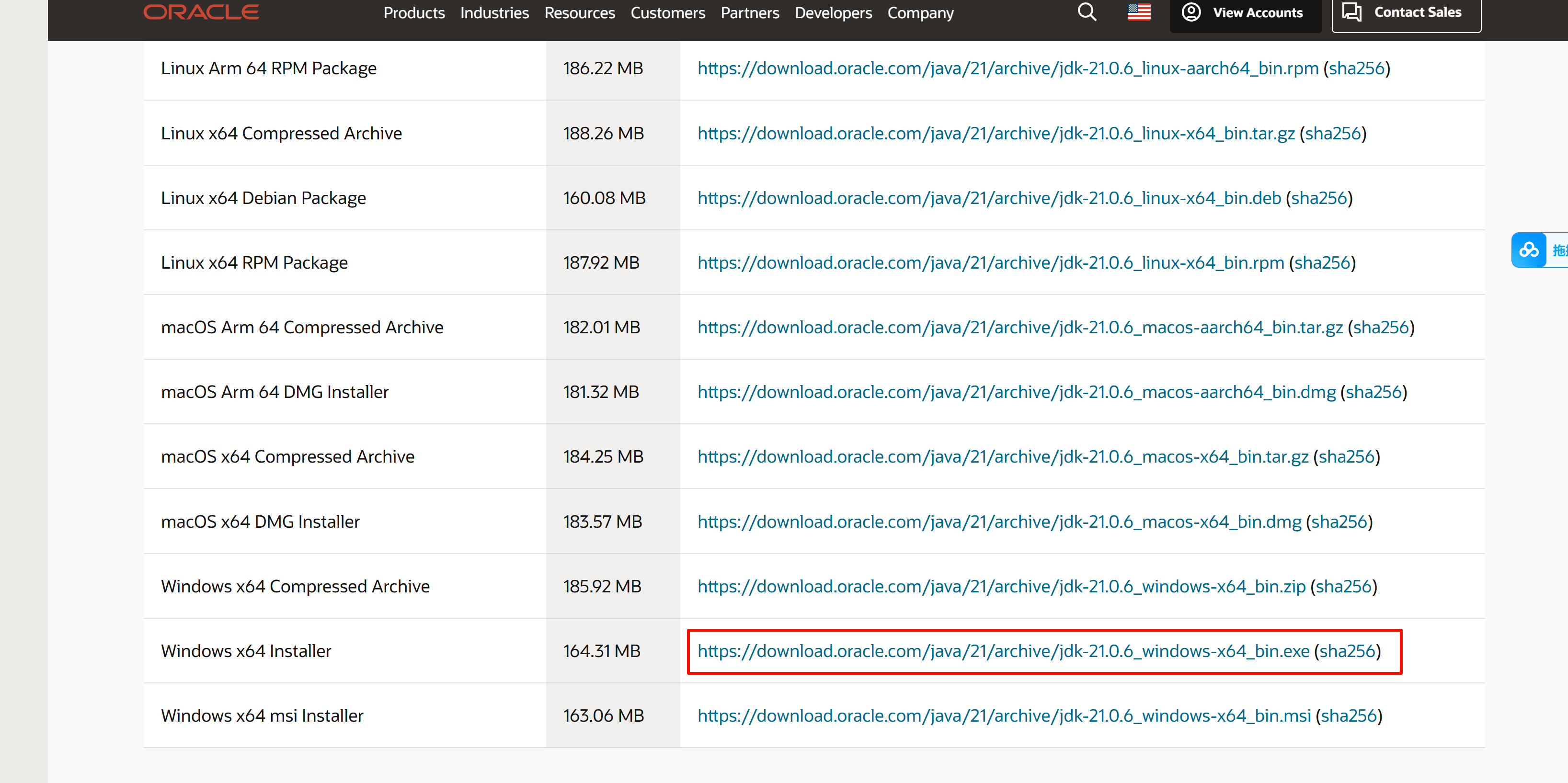Open sha256 for Linux x64 Debian Package

[x=1319, y=198]
